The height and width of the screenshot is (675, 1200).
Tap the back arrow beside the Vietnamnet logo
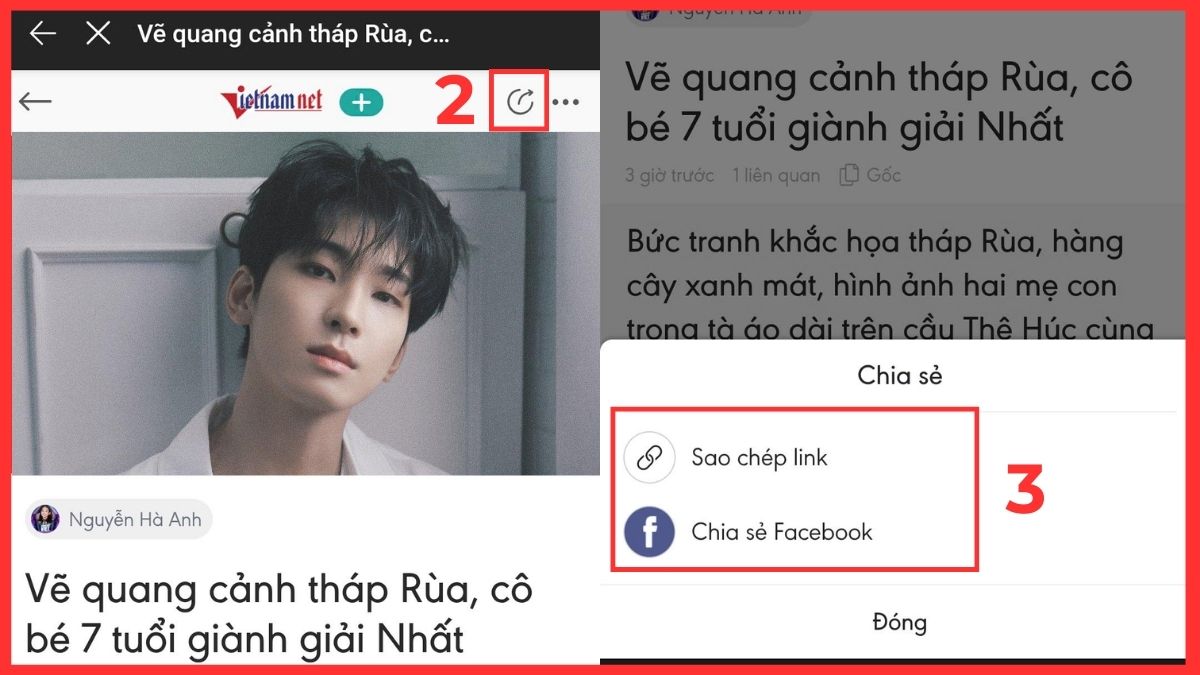point(35,101)
